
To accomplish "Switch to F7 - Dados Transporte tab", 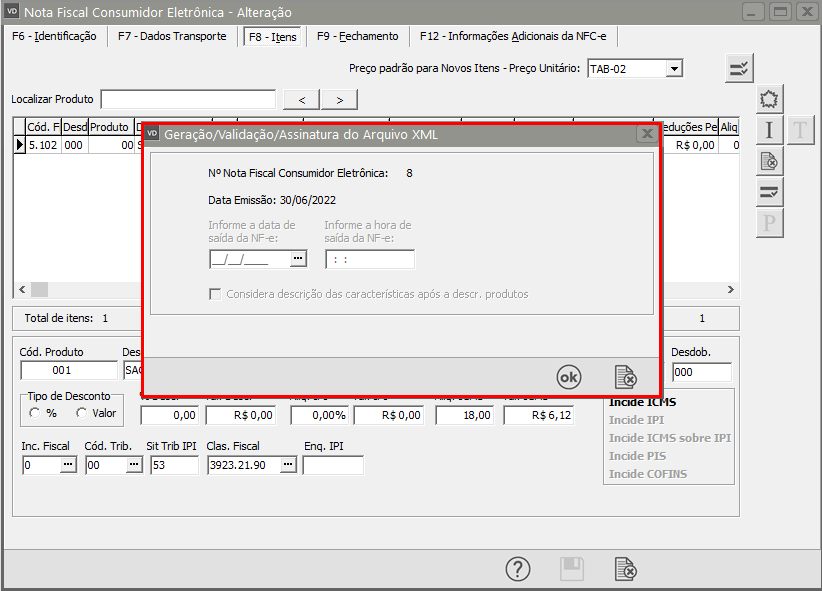I will 172,36.
